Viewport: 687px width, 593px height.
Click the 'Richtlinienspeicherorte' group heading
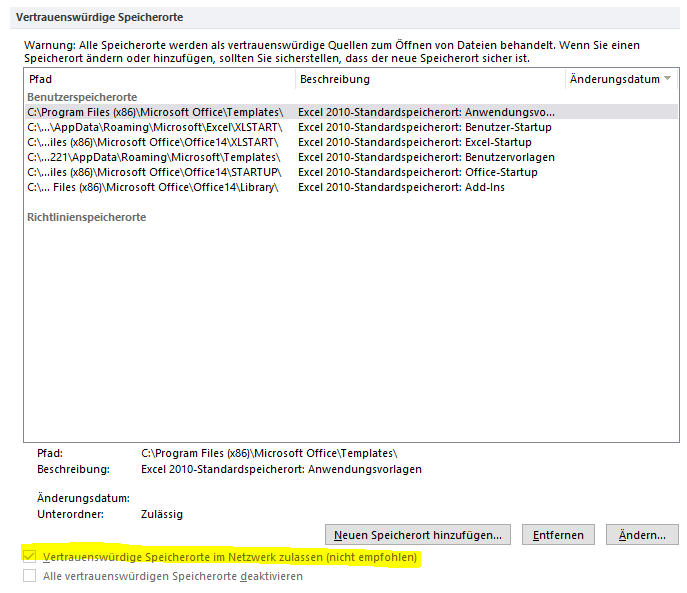click(x=86, y=217)
